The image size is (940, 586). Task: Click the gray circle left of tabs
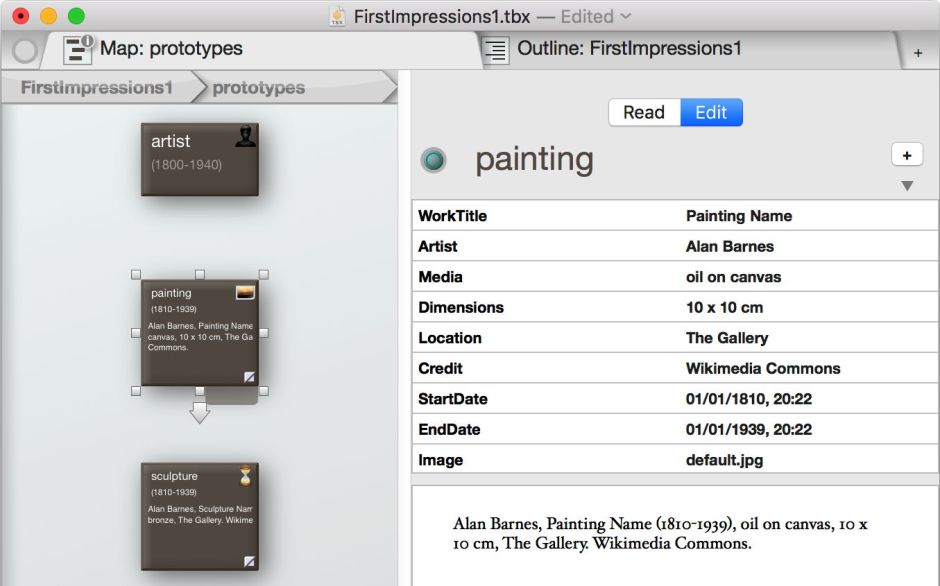[x=25, y=50]
